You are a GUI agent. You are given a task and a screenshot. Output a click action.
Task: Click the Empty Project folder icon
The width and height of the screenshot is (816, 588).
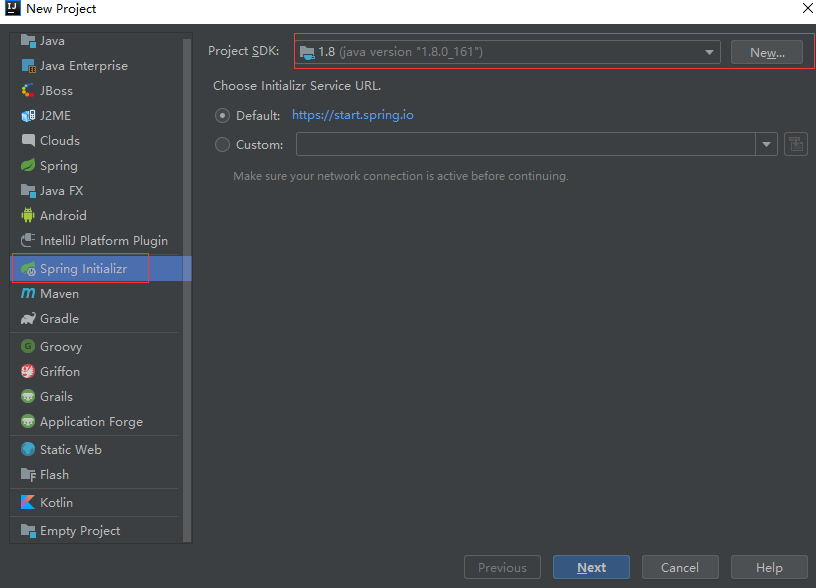(x=28, y=530)
